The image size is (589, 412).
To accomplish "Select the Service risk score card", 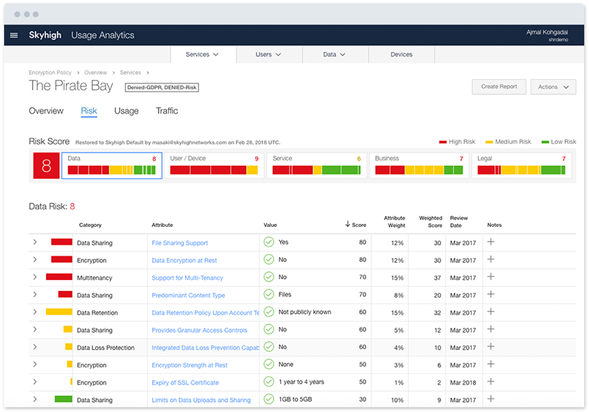I will click(x=316, y=166).
